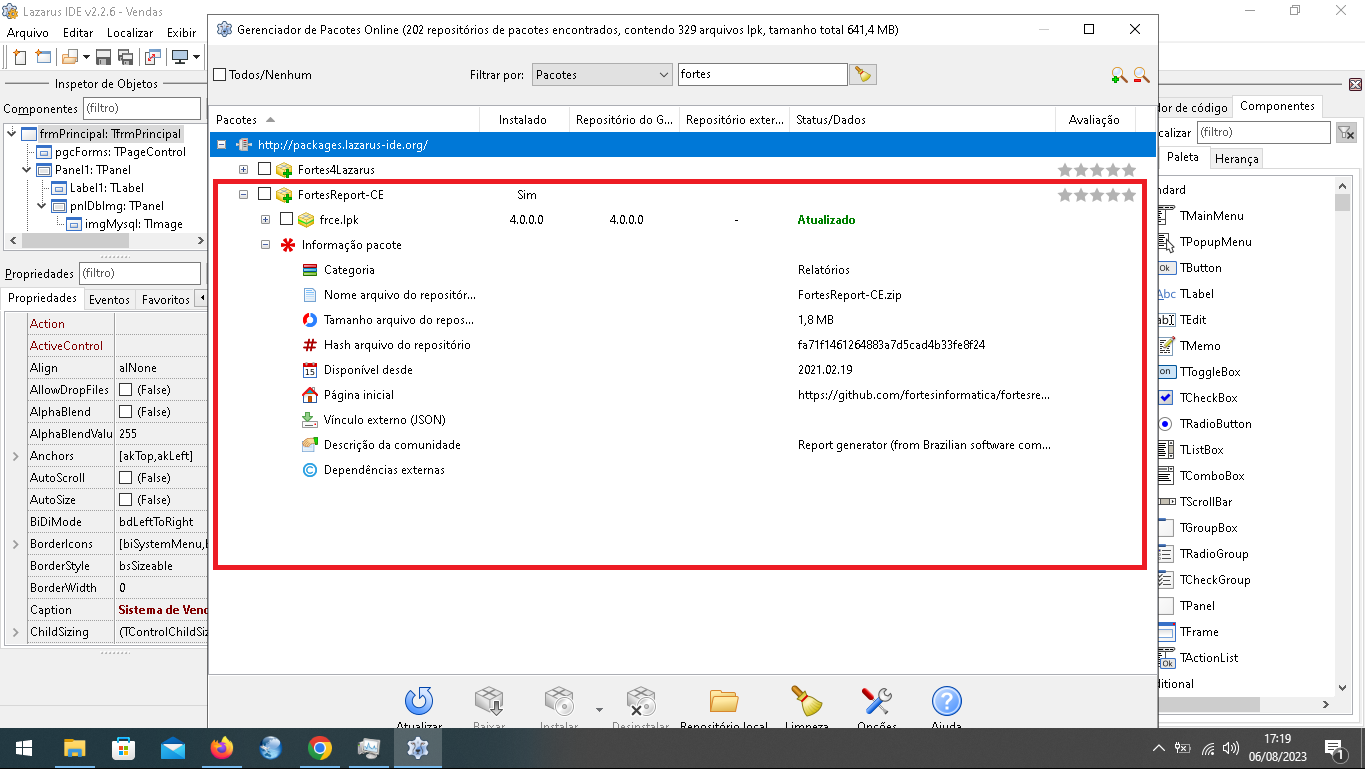Expand the Anchors property
This screenshot has height=769, width=1365.
pyautogui.click(x=15, y=456)
